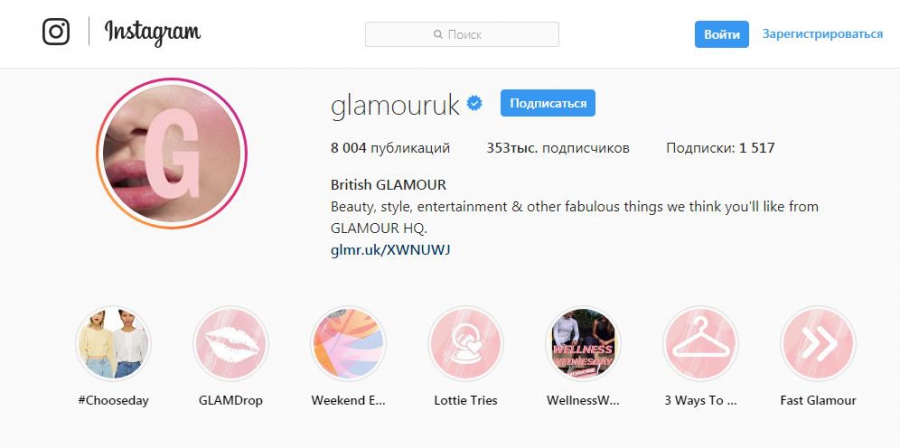Open the WellnessW... story highlight

click(583, 343)
